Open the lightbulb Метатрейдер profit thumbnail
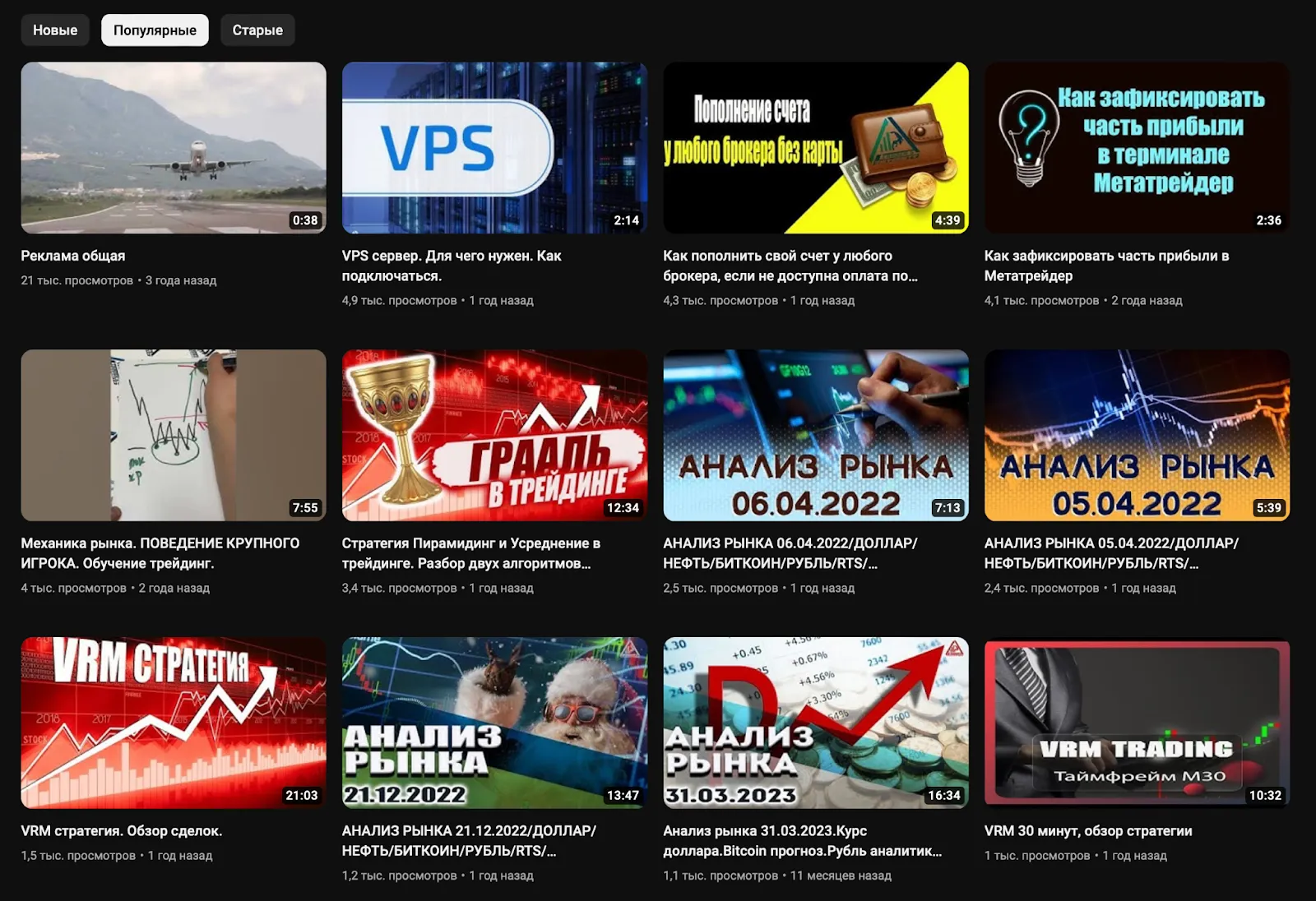 (1137, 148)
